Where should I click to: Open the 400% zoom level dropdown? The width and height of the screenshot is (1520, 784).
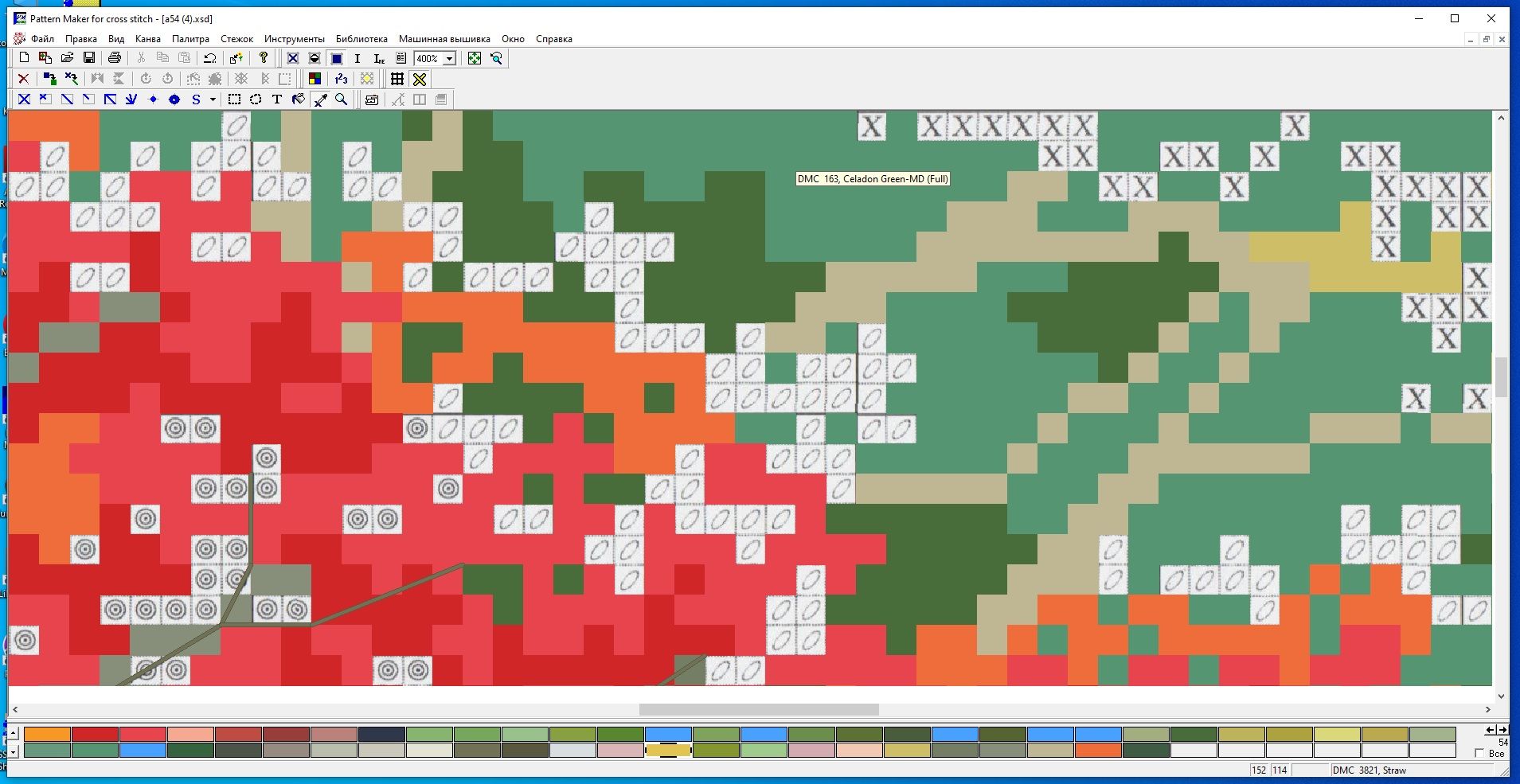449,58
